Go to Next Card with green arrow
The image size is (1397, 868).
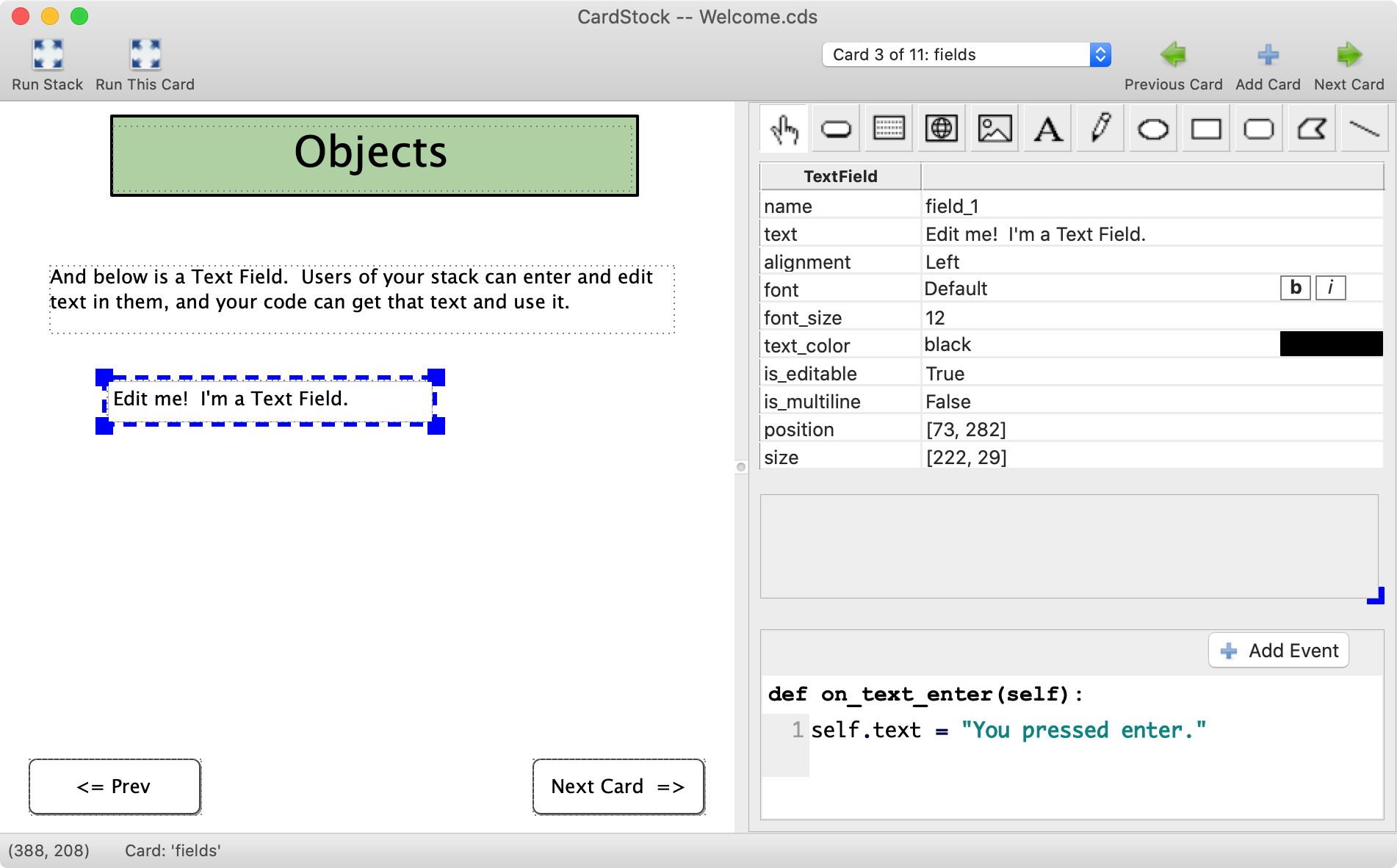click(x=1349, y=54)
